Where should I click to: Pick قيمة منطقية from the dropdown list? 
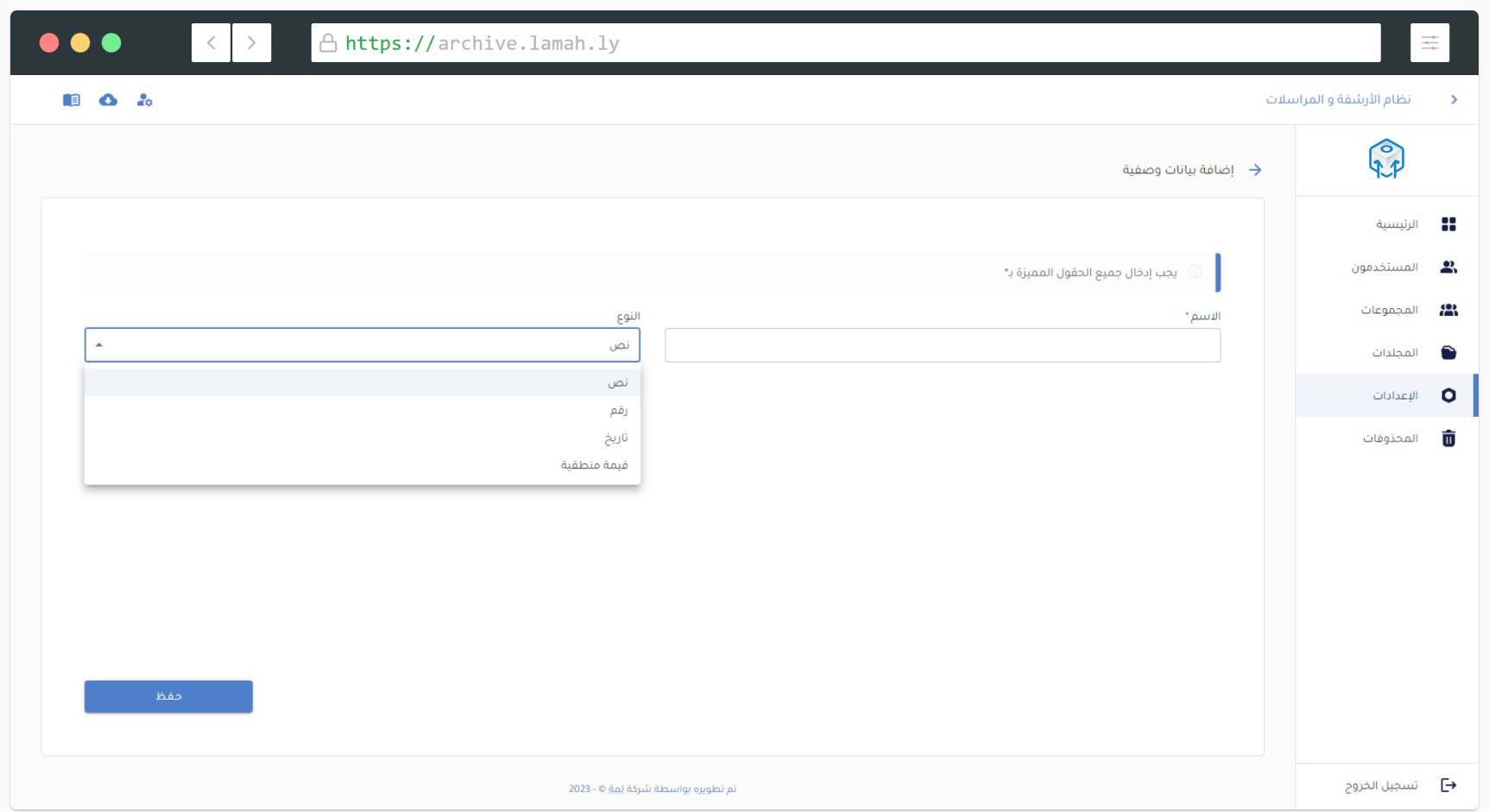tap(594, 465)
